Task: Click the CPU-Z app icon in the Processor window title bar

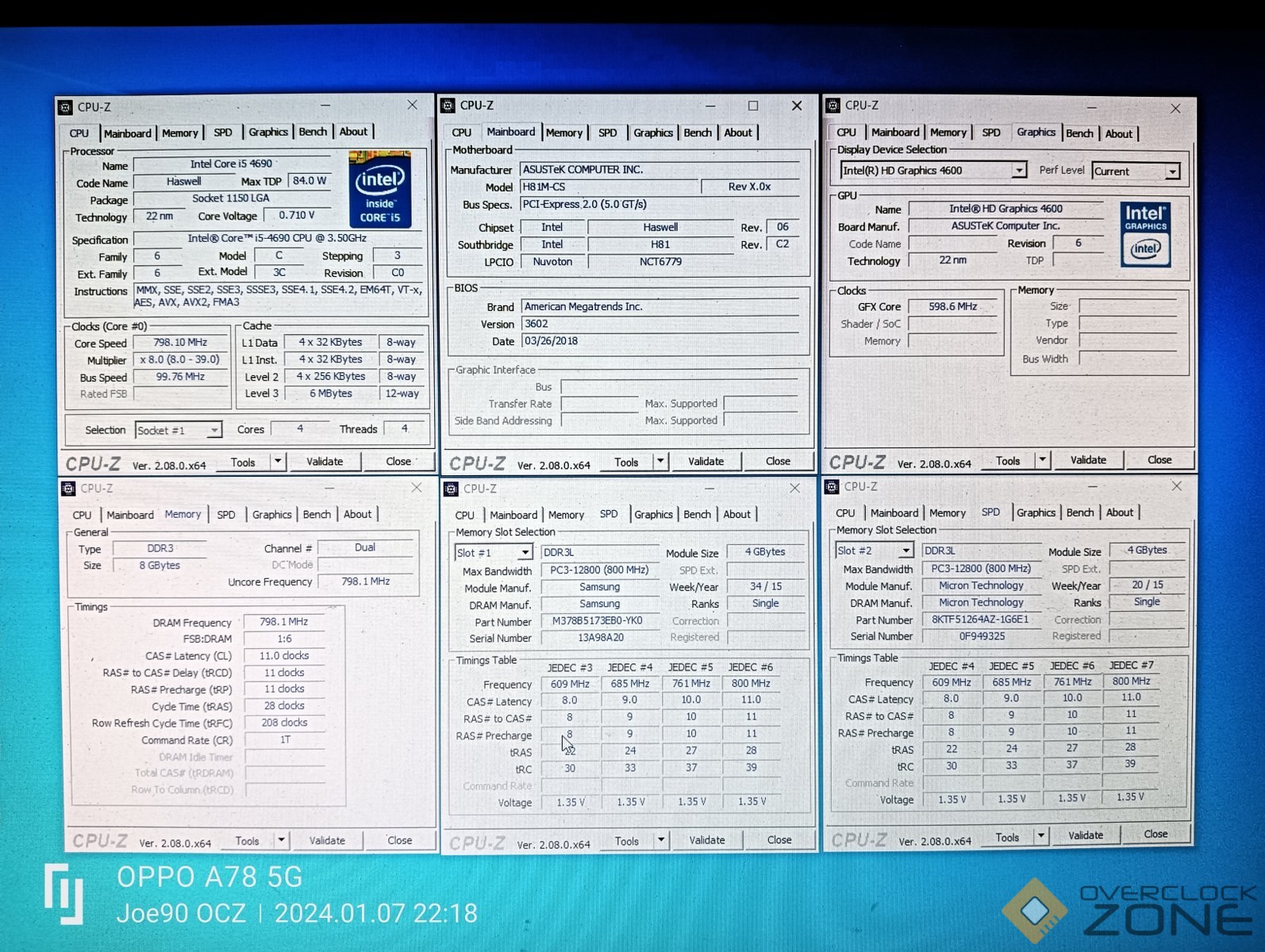Action: click(66, 107)
